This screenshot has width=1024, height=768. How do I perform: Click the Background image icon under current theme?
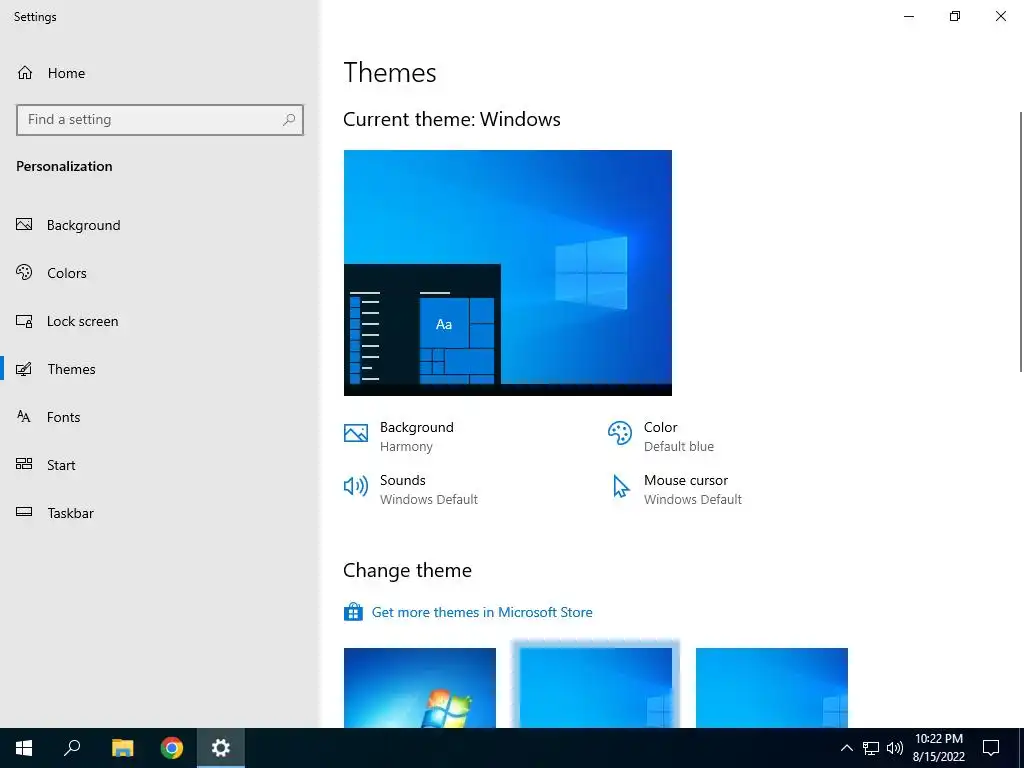point(356,433)
